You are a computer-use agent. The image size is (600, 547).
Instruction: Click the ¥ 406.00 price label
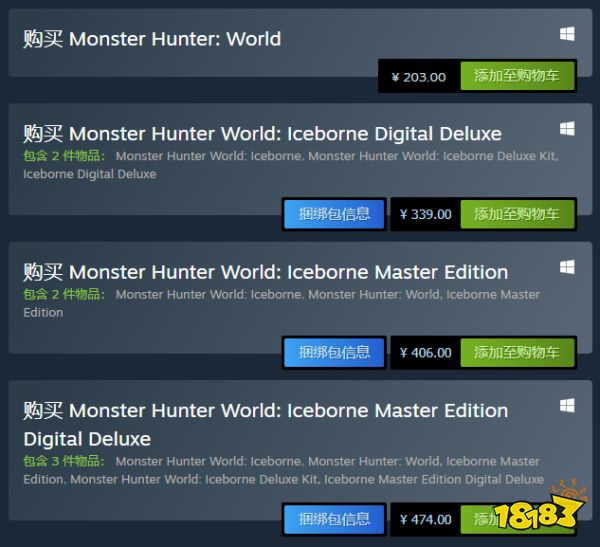426,353
